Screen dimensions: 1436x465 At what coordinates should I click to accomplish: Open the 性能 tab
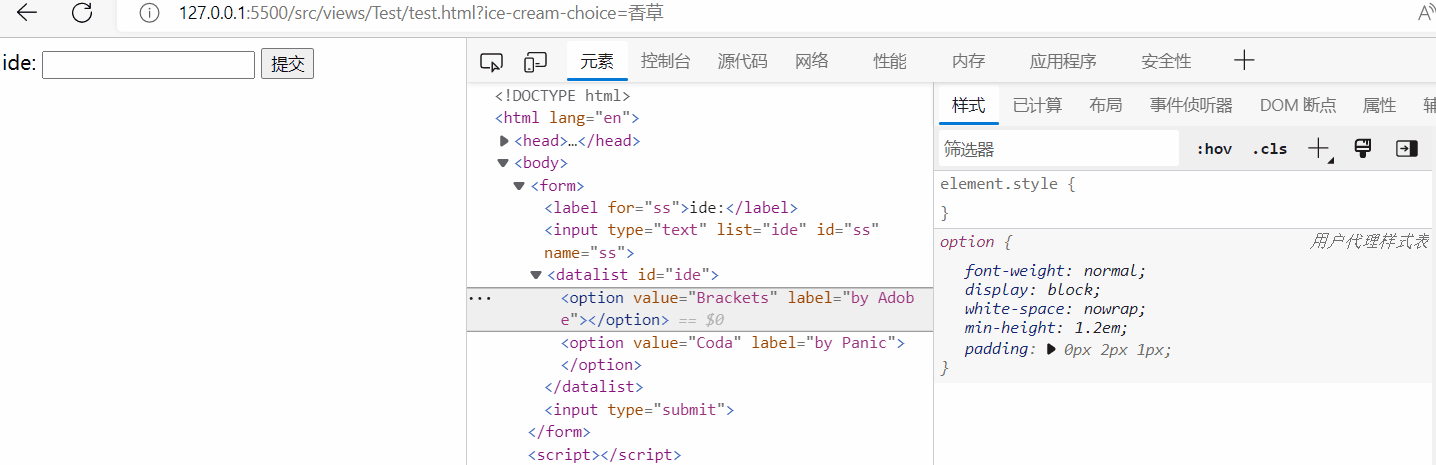pyautogui.click(x=890, y=61)
